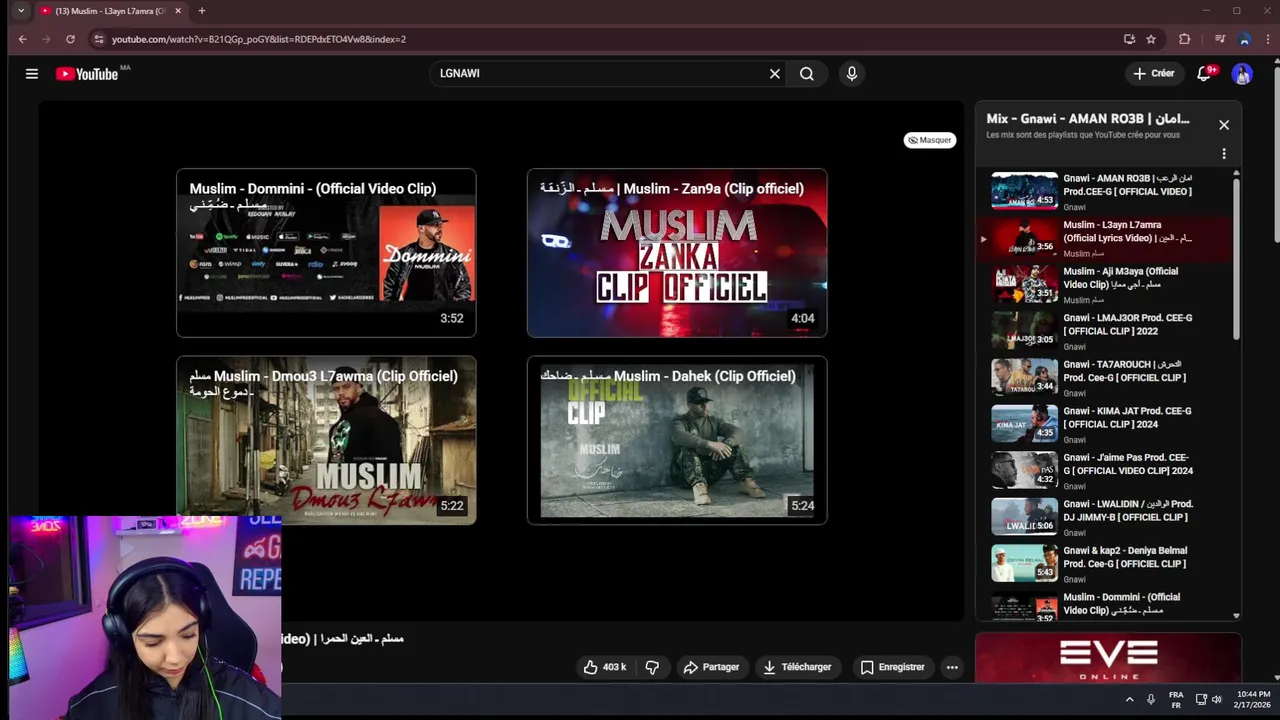
Task: Open browser media controls icon
Action: [1220, 39]
